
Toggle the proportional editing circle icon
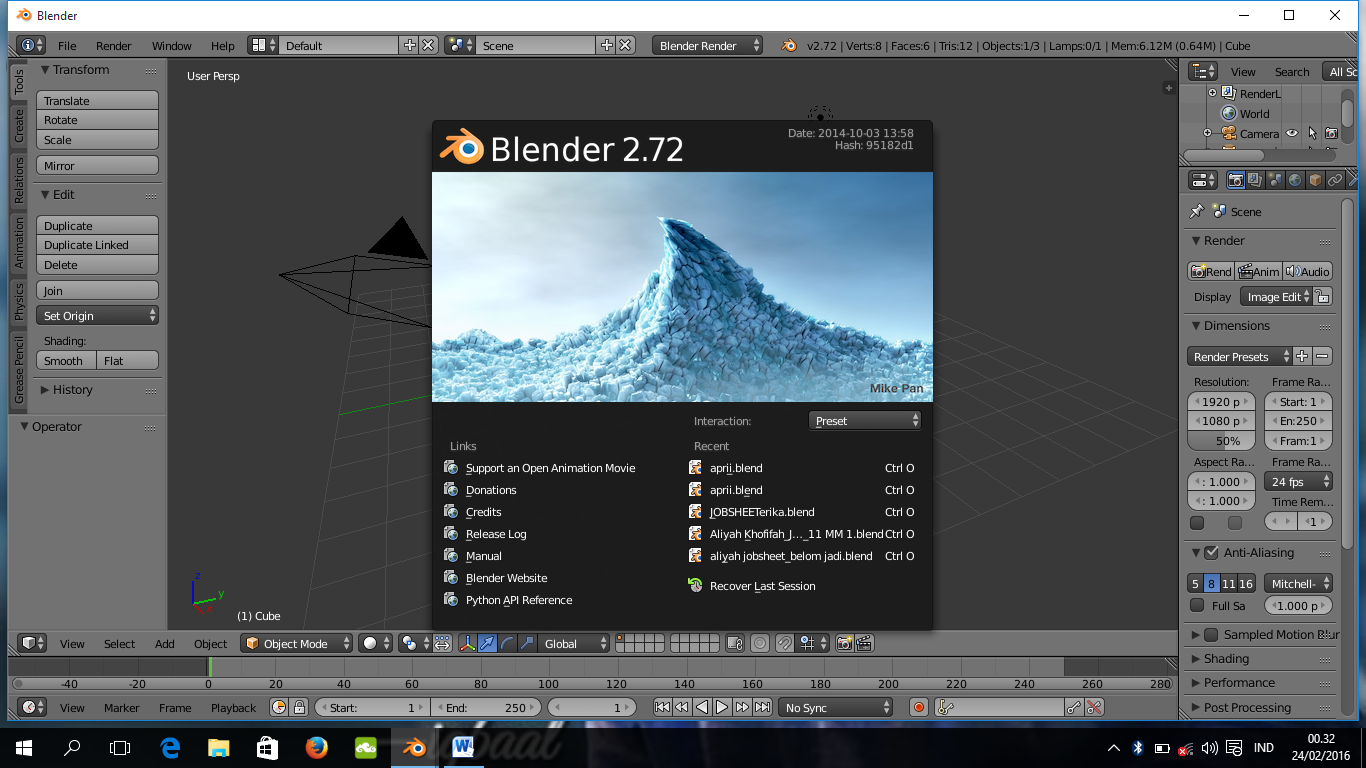point(760,644)
